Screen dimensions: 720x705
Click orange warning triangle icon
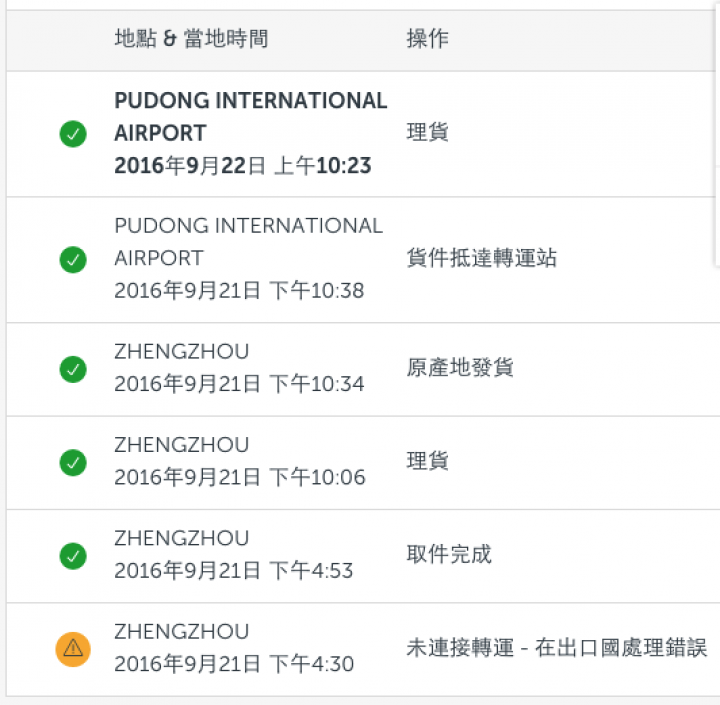coord(73,649)
